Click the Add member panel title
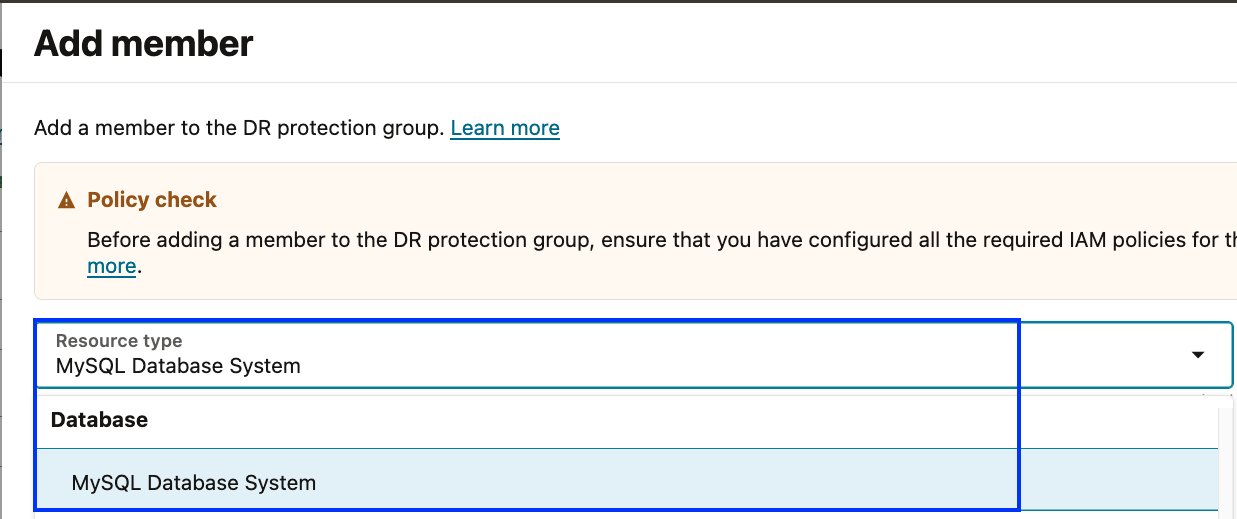This screenshot has height=519, width=1237. tap(144, 44)
